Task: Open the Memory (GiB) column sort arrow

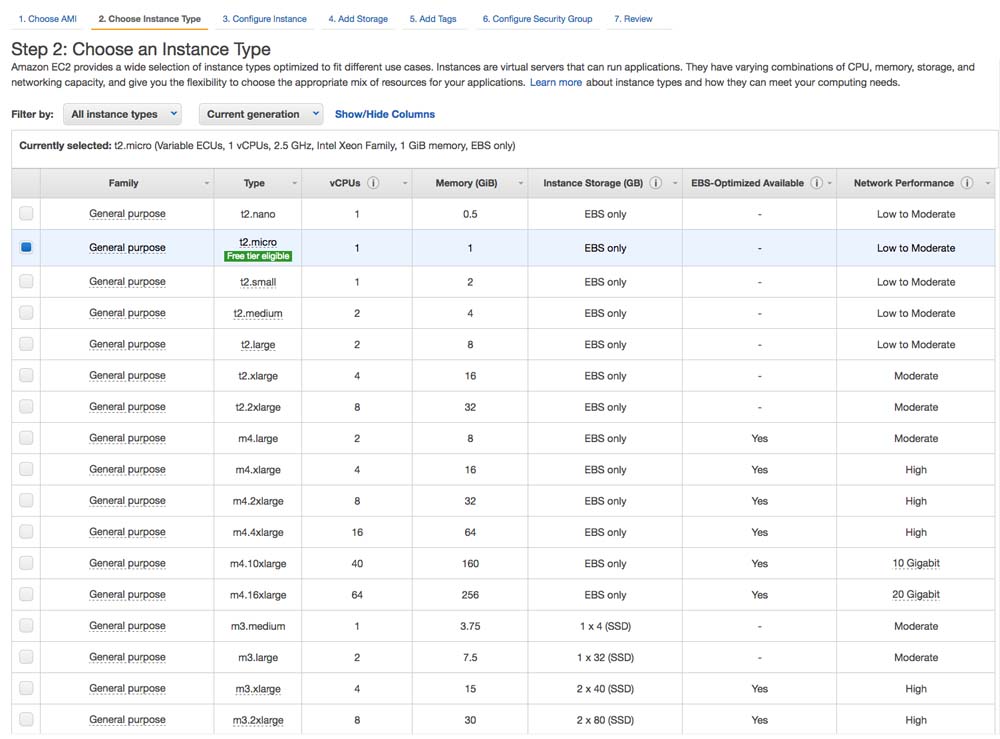Action: tap(520, 184)
